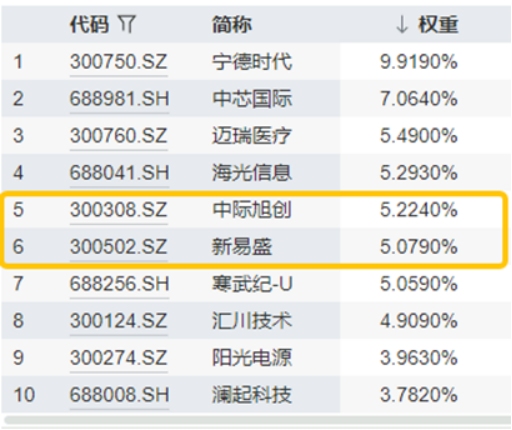Select the name 阳光电源
The height and width of the screenshot is (430, 512).
point(252,358)
